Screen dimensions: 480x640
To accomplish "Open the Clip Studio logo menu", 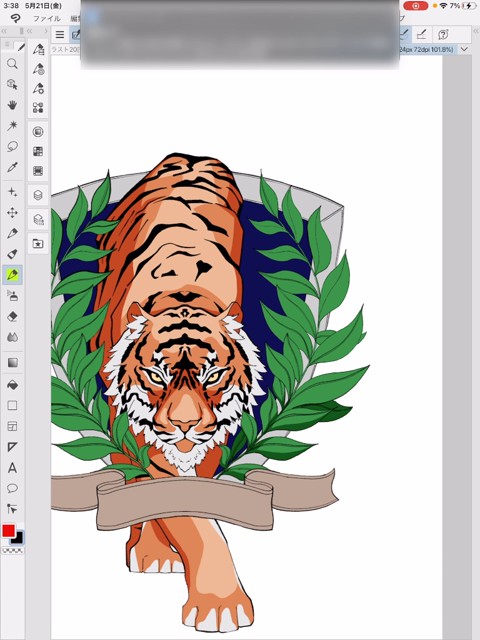I will pyautogui.click(x=15, y=18).
